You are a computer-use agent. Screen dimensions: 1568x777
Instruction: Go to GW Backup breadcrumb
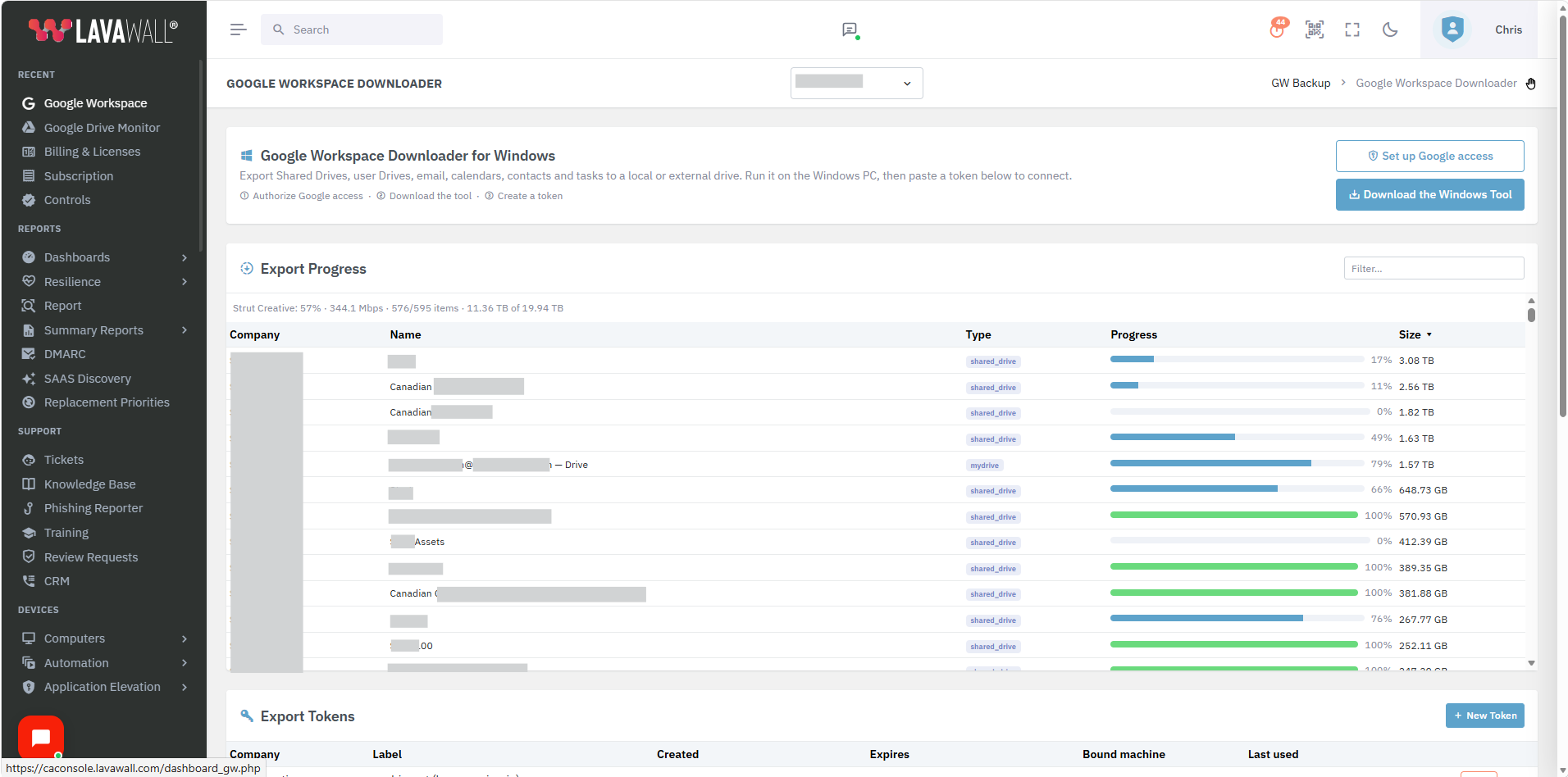1301,83
